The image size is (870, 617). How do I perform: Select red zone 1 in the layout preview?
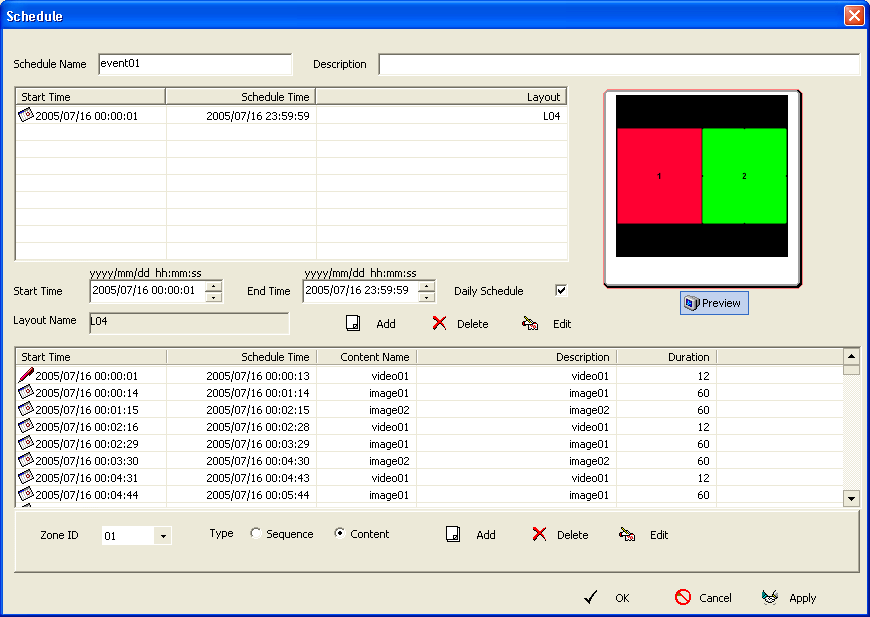(659, 176)
